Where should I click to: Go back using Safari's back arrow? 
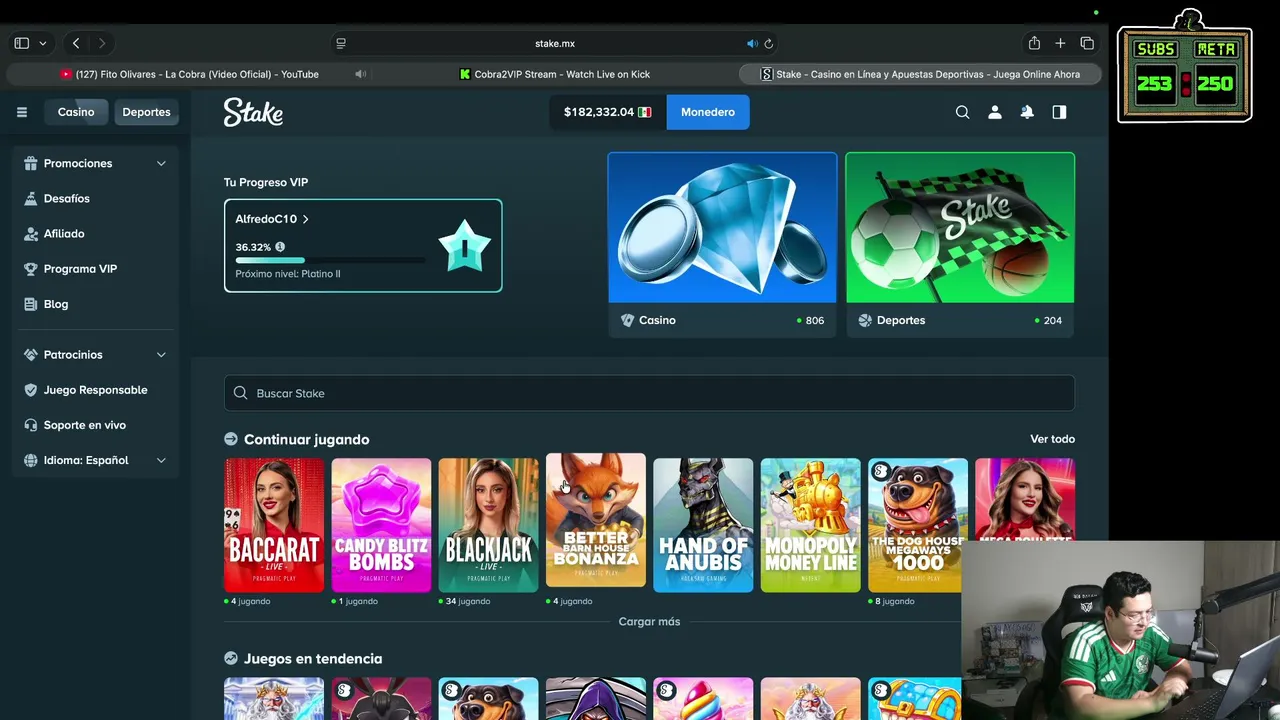(76, 43)
